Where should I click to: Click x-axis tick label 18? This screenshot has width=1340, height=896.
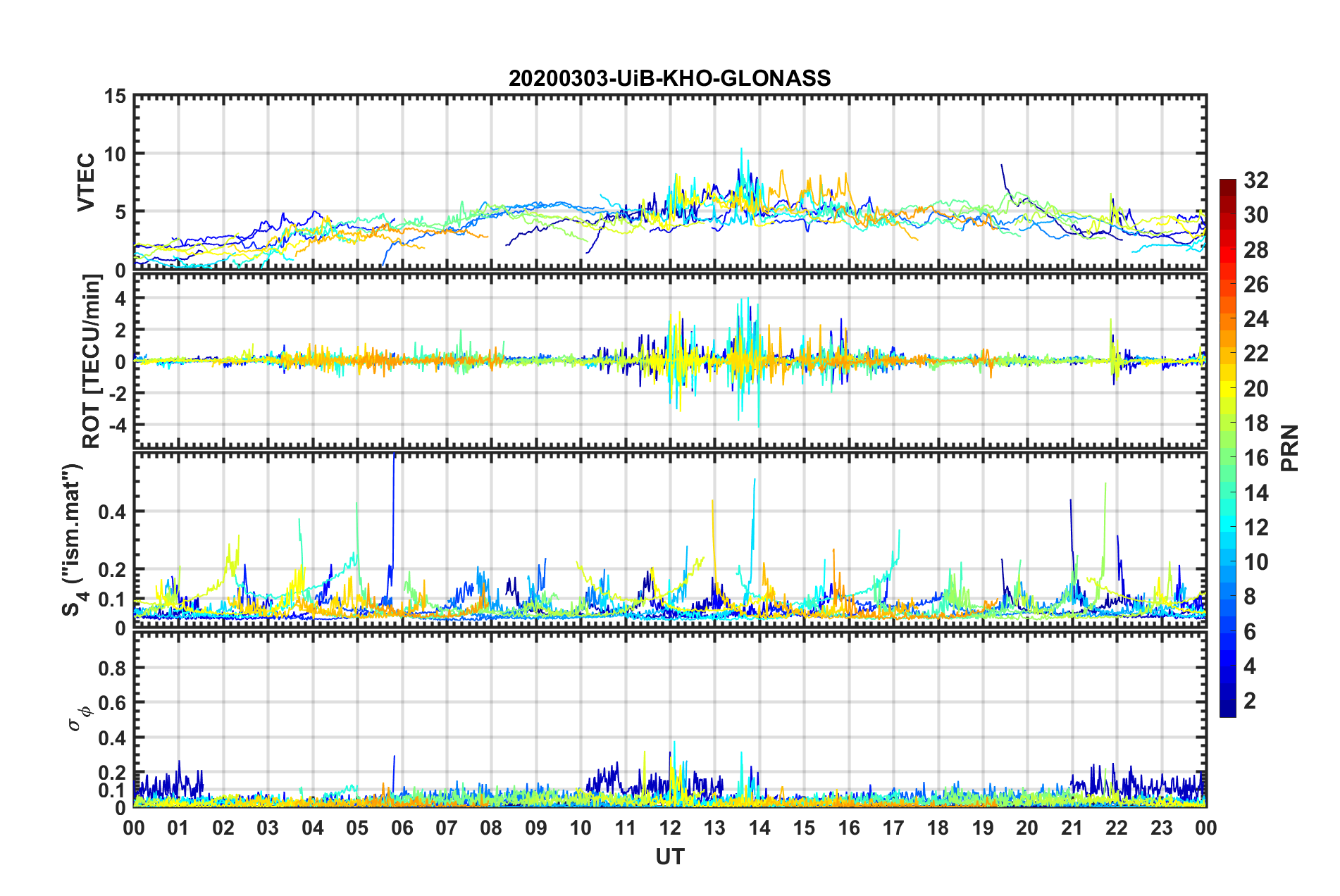(938, 828)
